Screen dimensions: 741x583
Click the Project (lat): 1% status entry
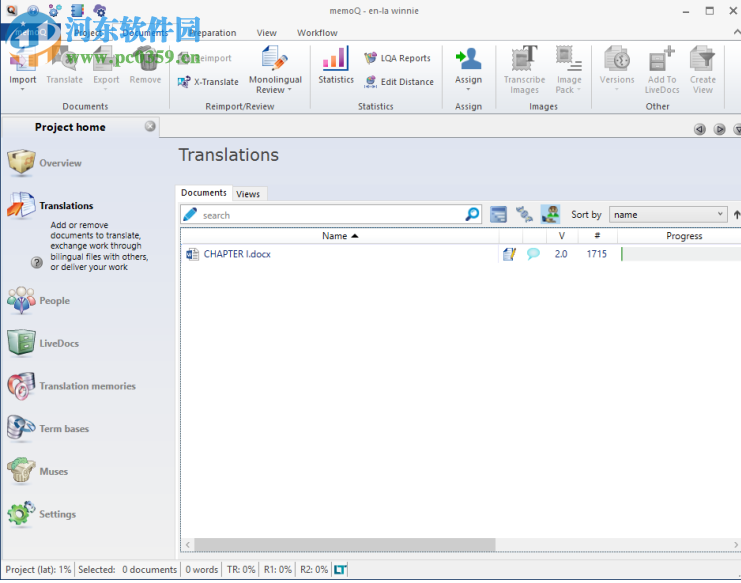(x=38, y=570)
